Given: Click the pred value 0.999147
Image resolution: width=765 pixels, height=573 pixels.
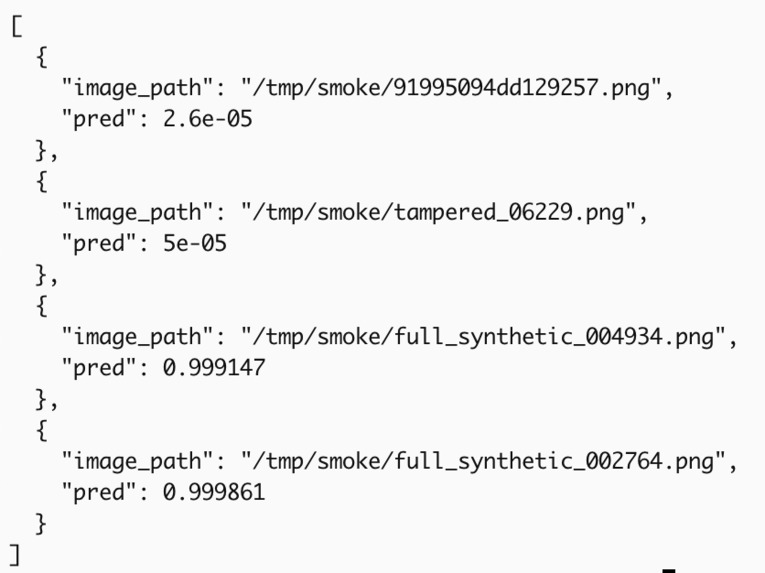Looking at the screenshot, I should click(x=214, y=368).
